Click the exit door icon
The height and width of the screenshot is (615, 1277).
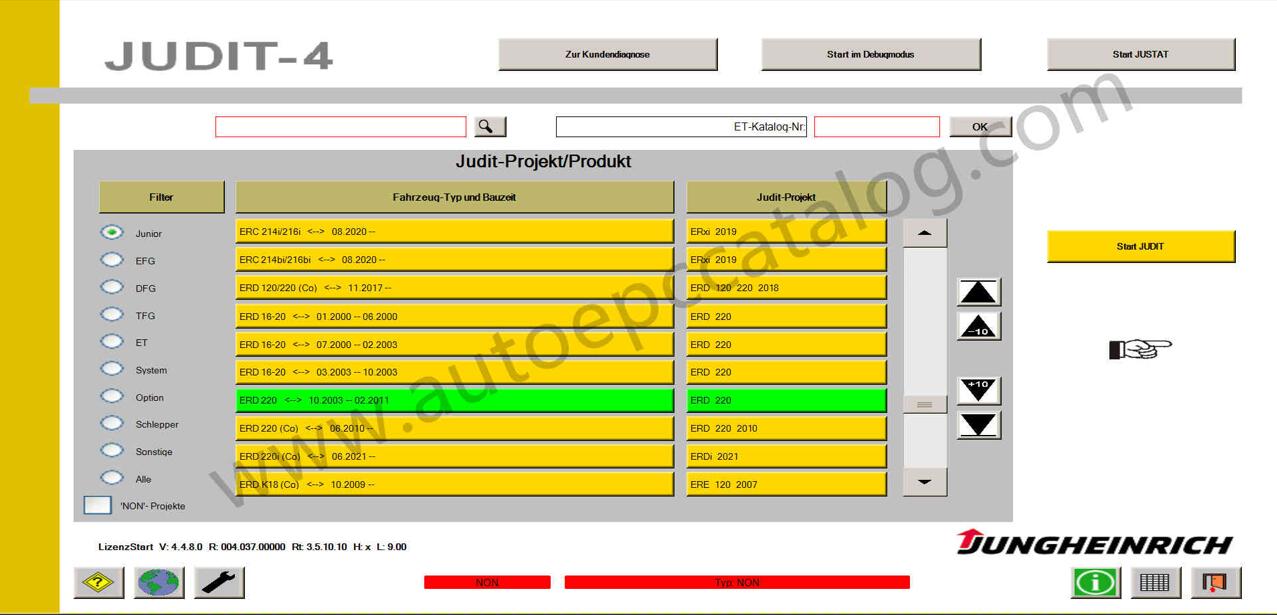(x=1216, y=582)
